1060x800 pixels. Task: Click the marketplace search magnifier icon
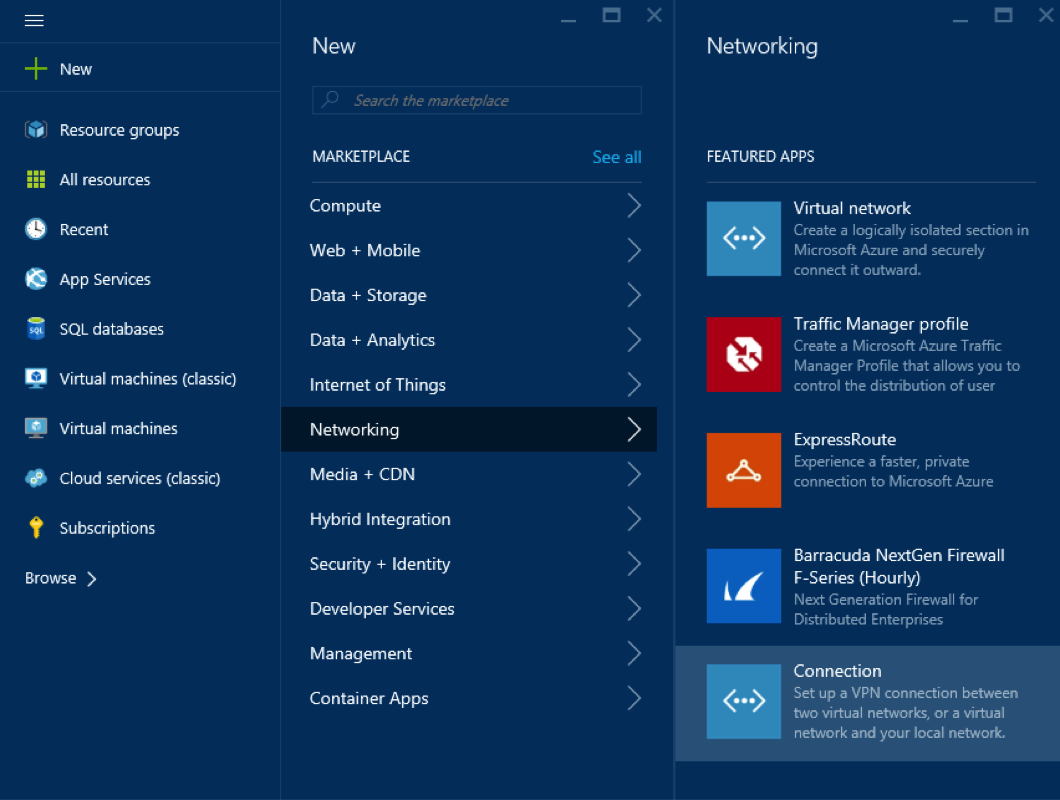[x=330, y=99]
